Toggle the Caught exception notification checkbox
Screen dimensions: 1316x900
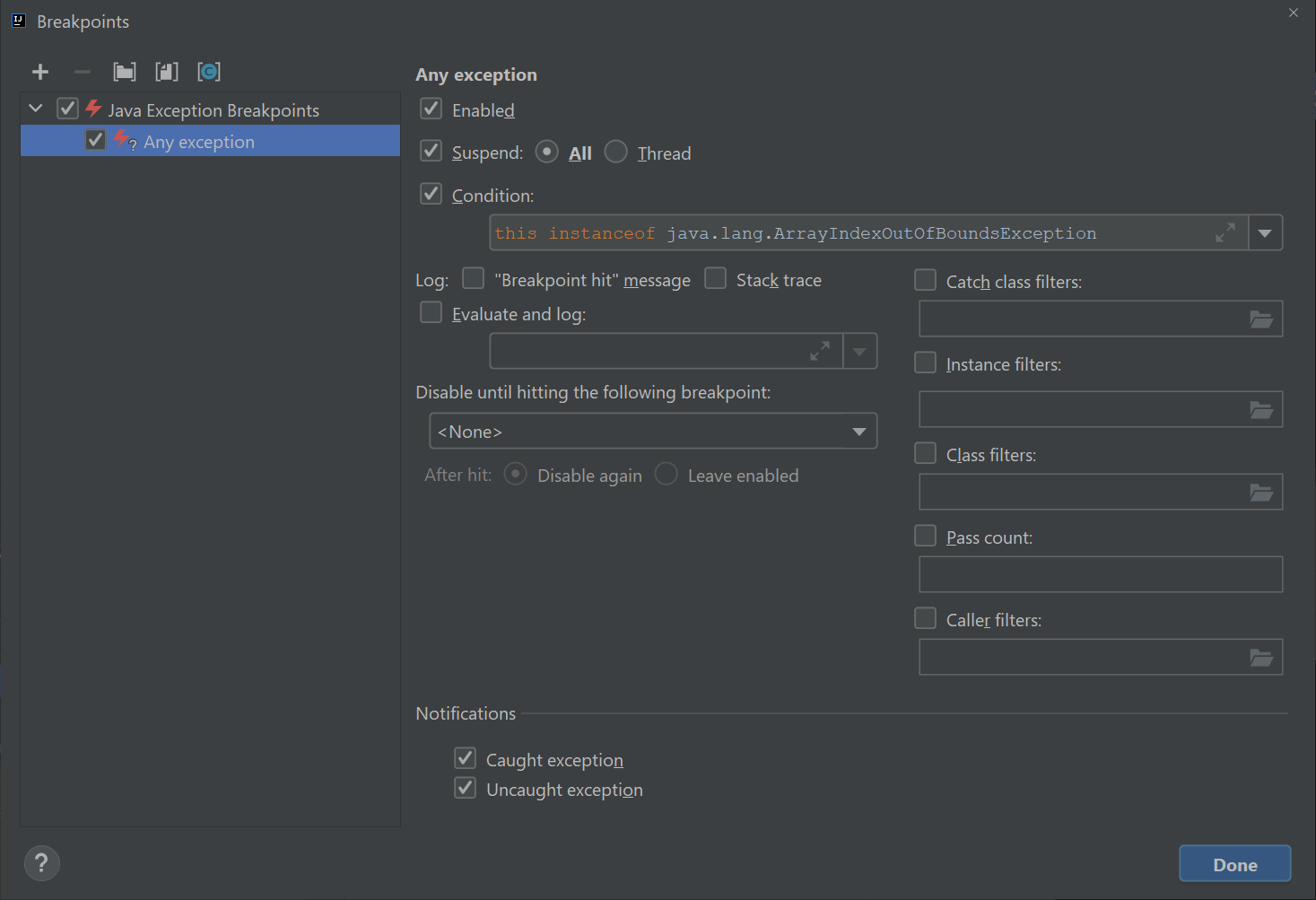pyautogui.click(x=465, y=759)
